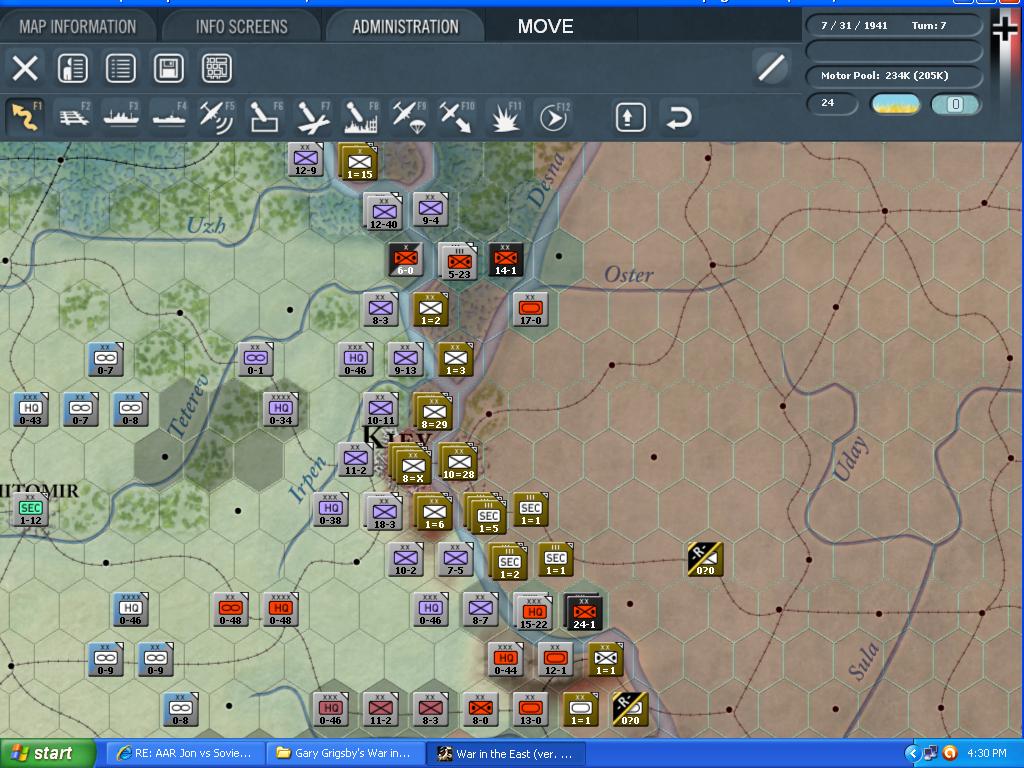This screenshot has height=768, width=1024.
Task: Select the olive Soviet stack 1=15
Action: (359, 162)
